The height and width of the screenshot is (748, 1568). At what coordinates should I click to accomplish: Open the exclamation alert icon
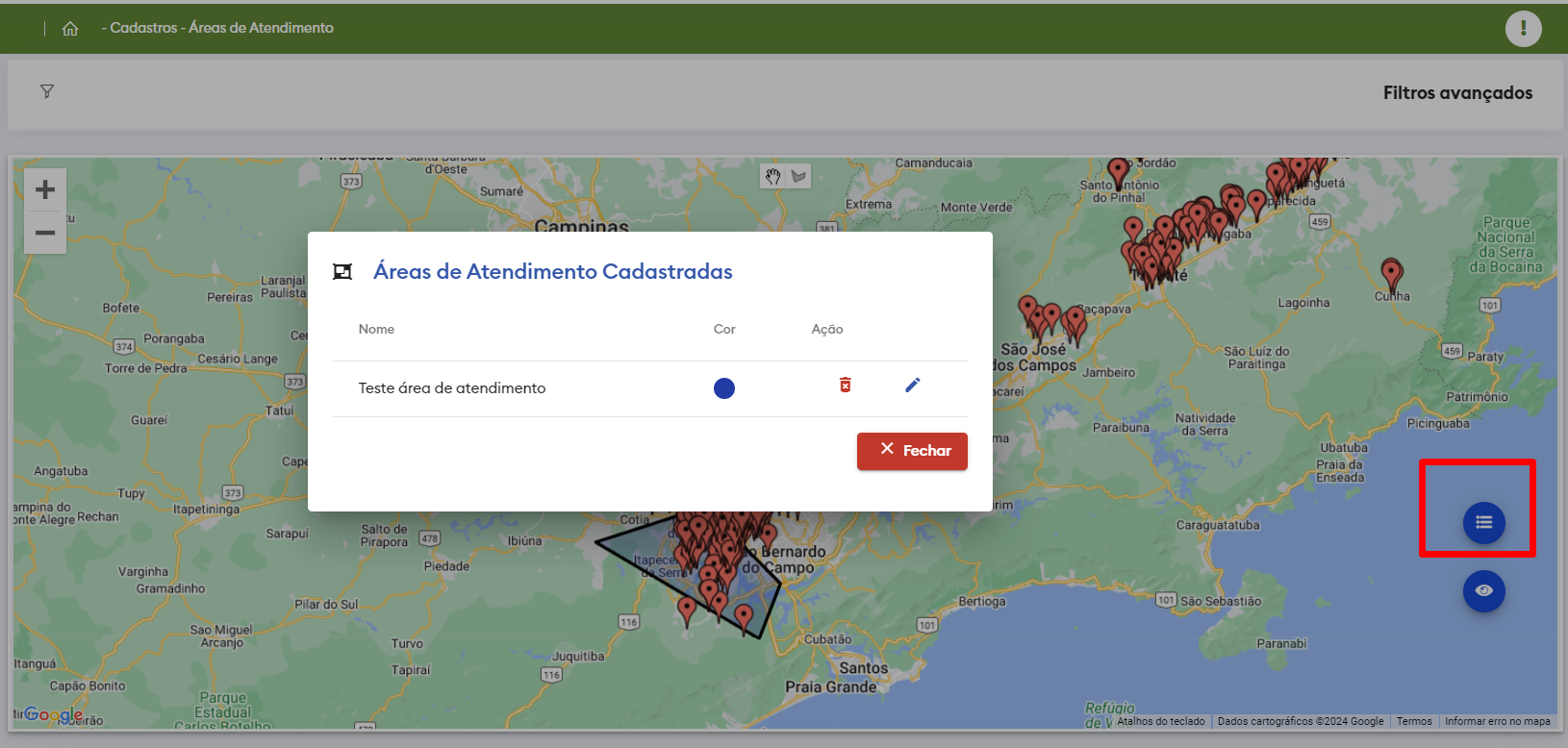[x=1523, y=29]
